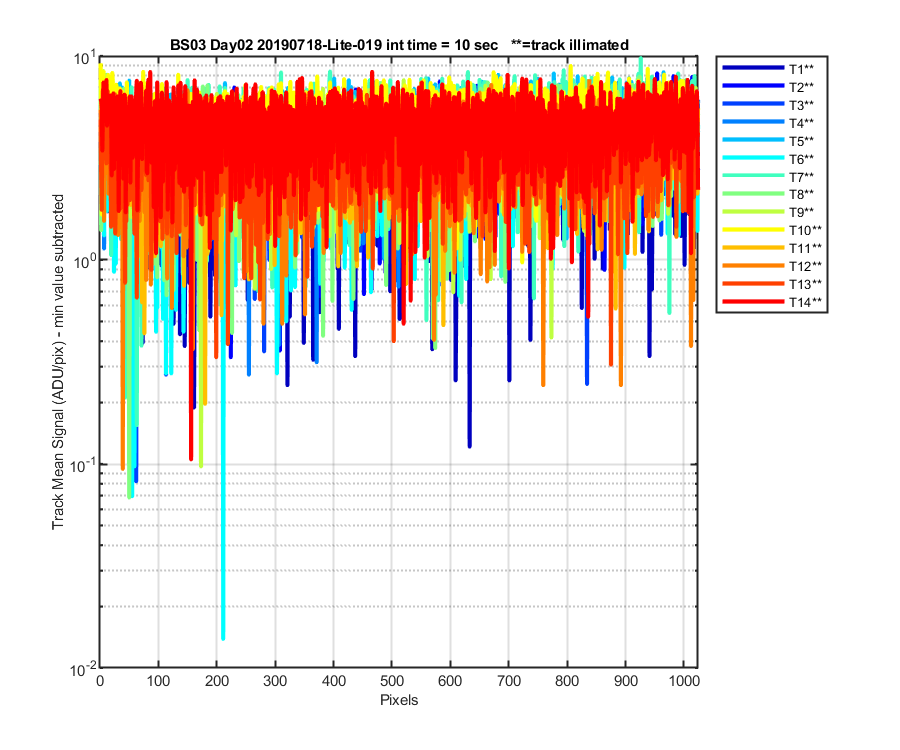The width and height of the screenshot is (900, 750).
Task: Click the x-axis tick label 200
Action: (x=217, y=681)
